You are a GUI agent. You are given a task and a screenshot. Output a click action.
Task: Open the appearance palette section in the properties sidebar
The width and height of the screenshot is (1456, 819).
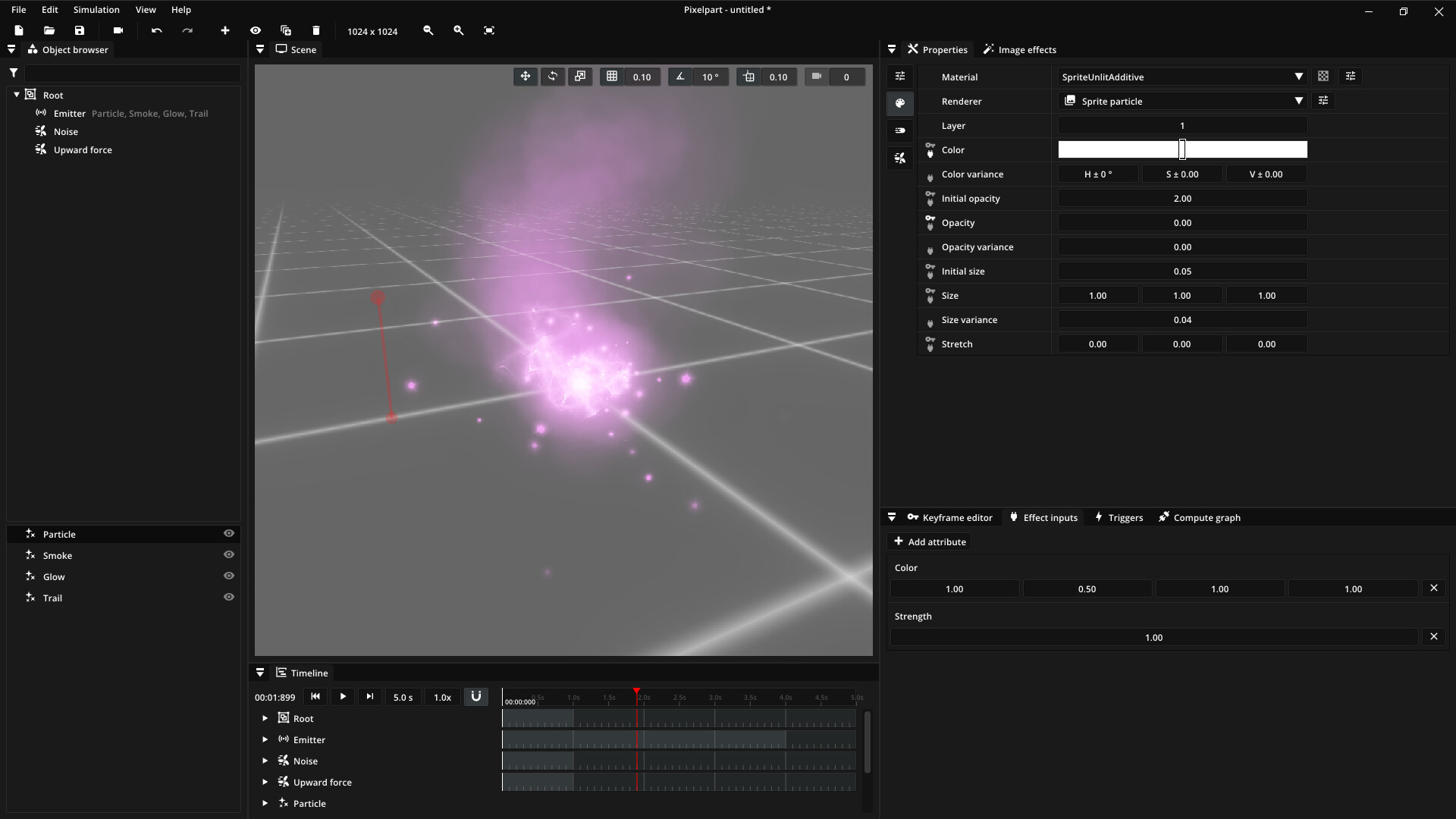click(900, 103)
